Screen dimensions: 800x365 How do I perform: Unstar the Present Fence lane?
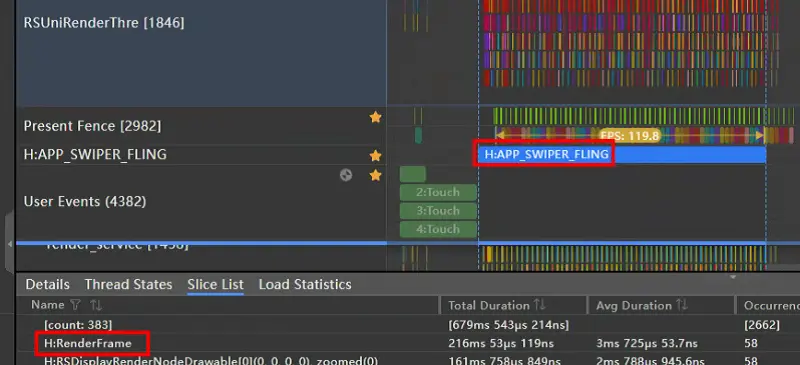[x=376, y=117]
